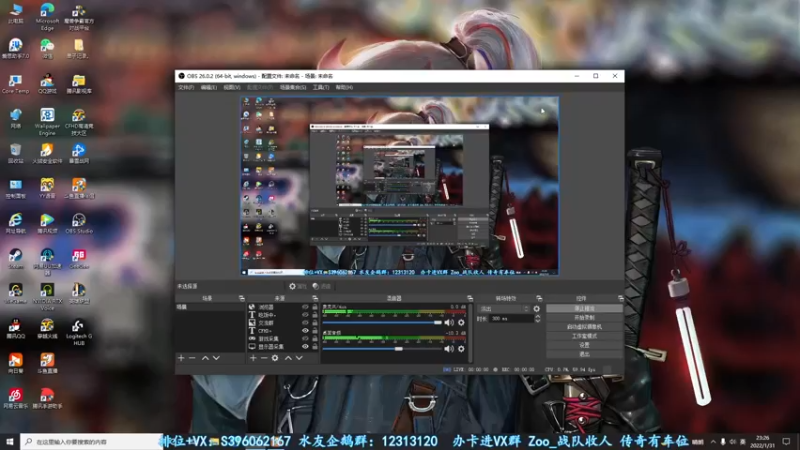The height and width of the screenshot is (450, 800).
Task: Click the Windows taskbar search box
Action: [x=92, y=442]
